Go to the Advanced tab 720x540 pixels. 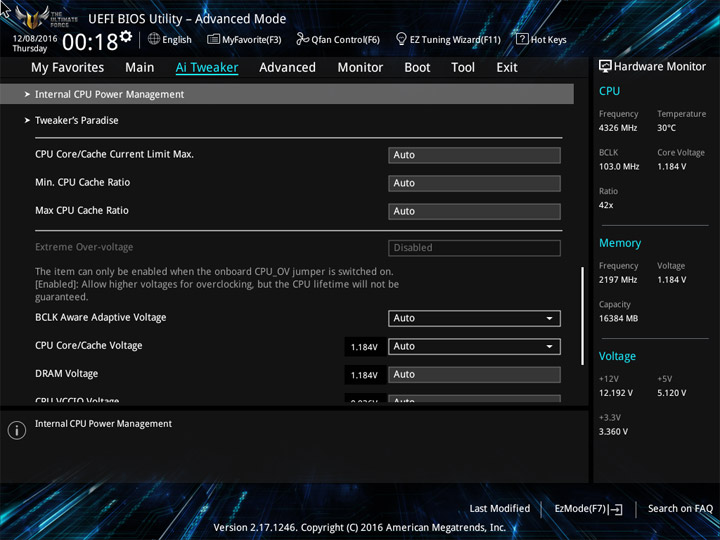coord(287,68)
